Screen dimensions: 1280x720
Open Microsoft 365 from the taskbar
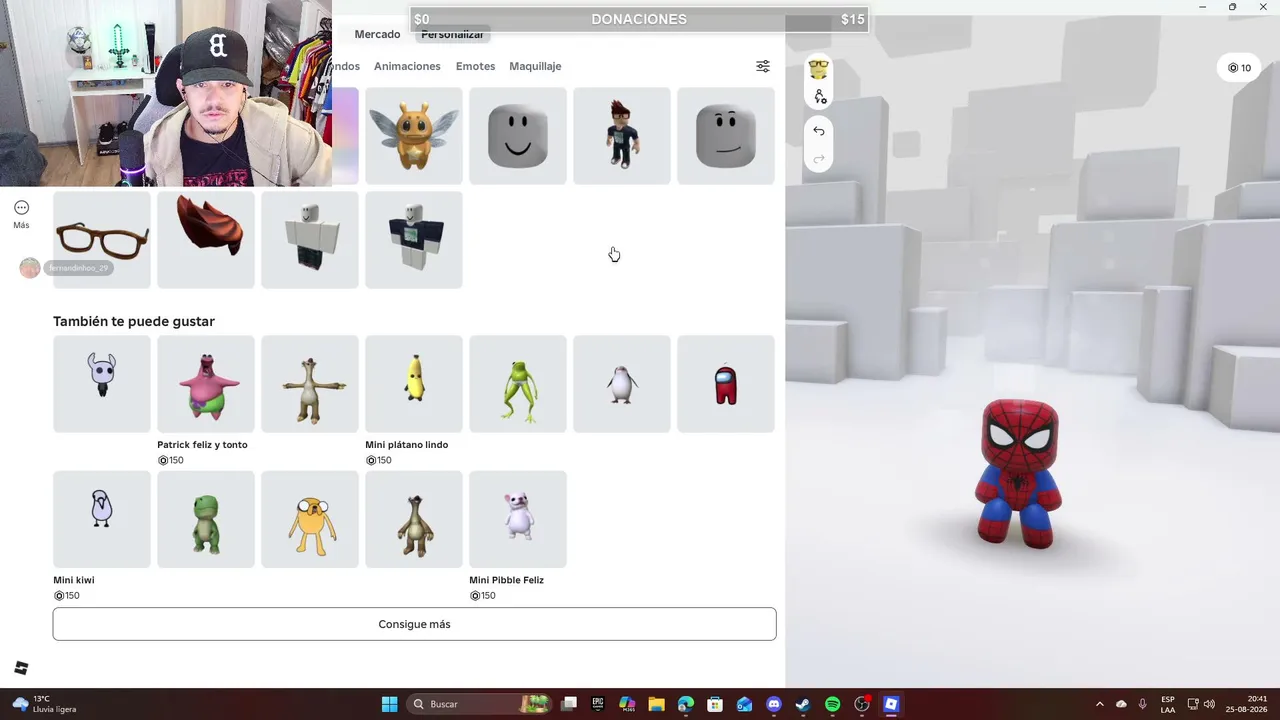coord(627,704)
